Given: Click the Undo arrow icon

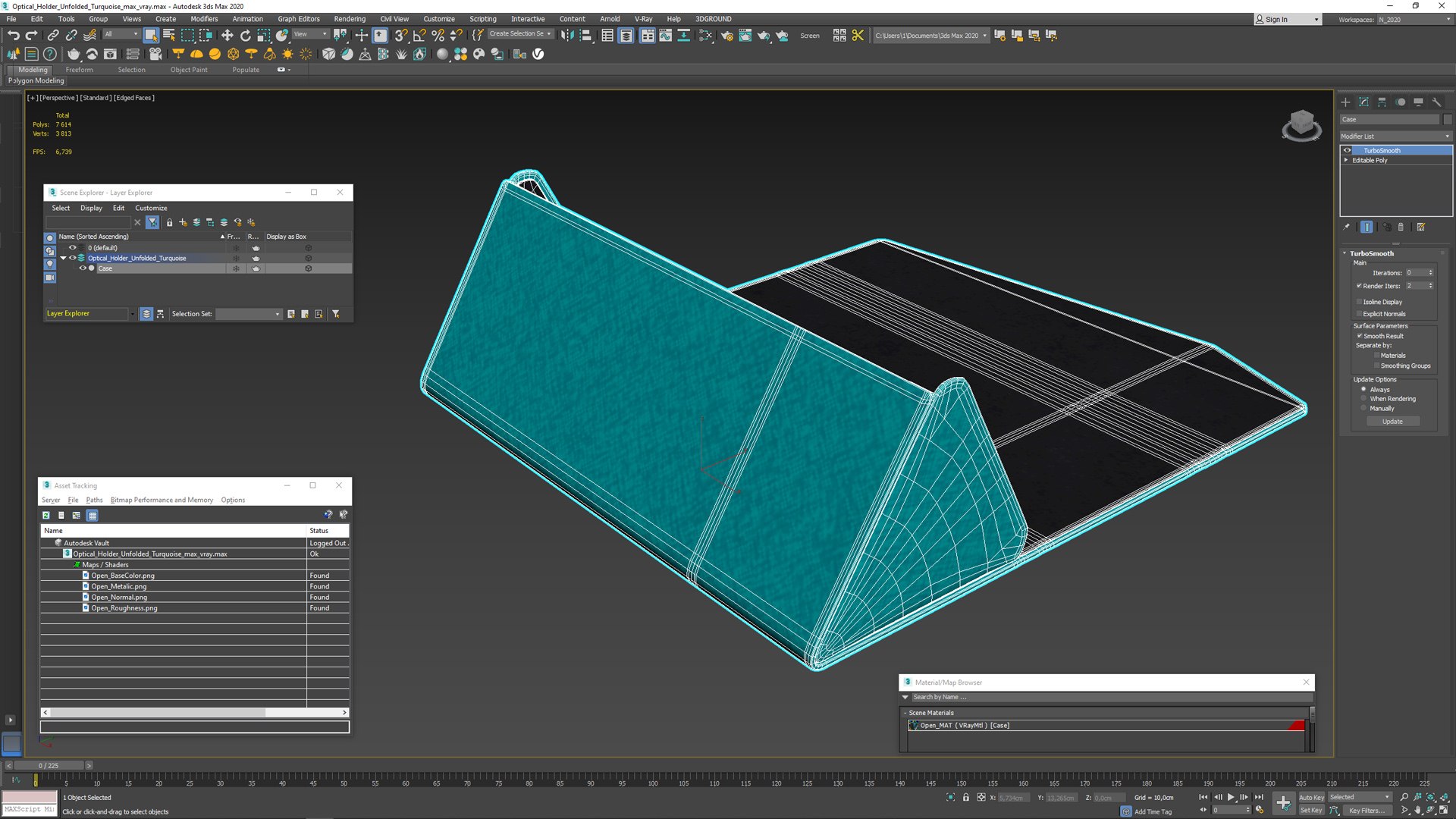Looking at the screenshot, I should tap(13, 35).
